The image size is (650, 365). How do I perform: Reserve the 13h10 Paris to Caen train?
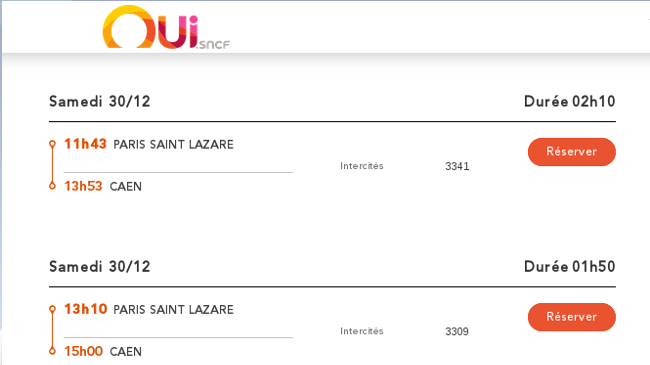click(x=572, y=317)
